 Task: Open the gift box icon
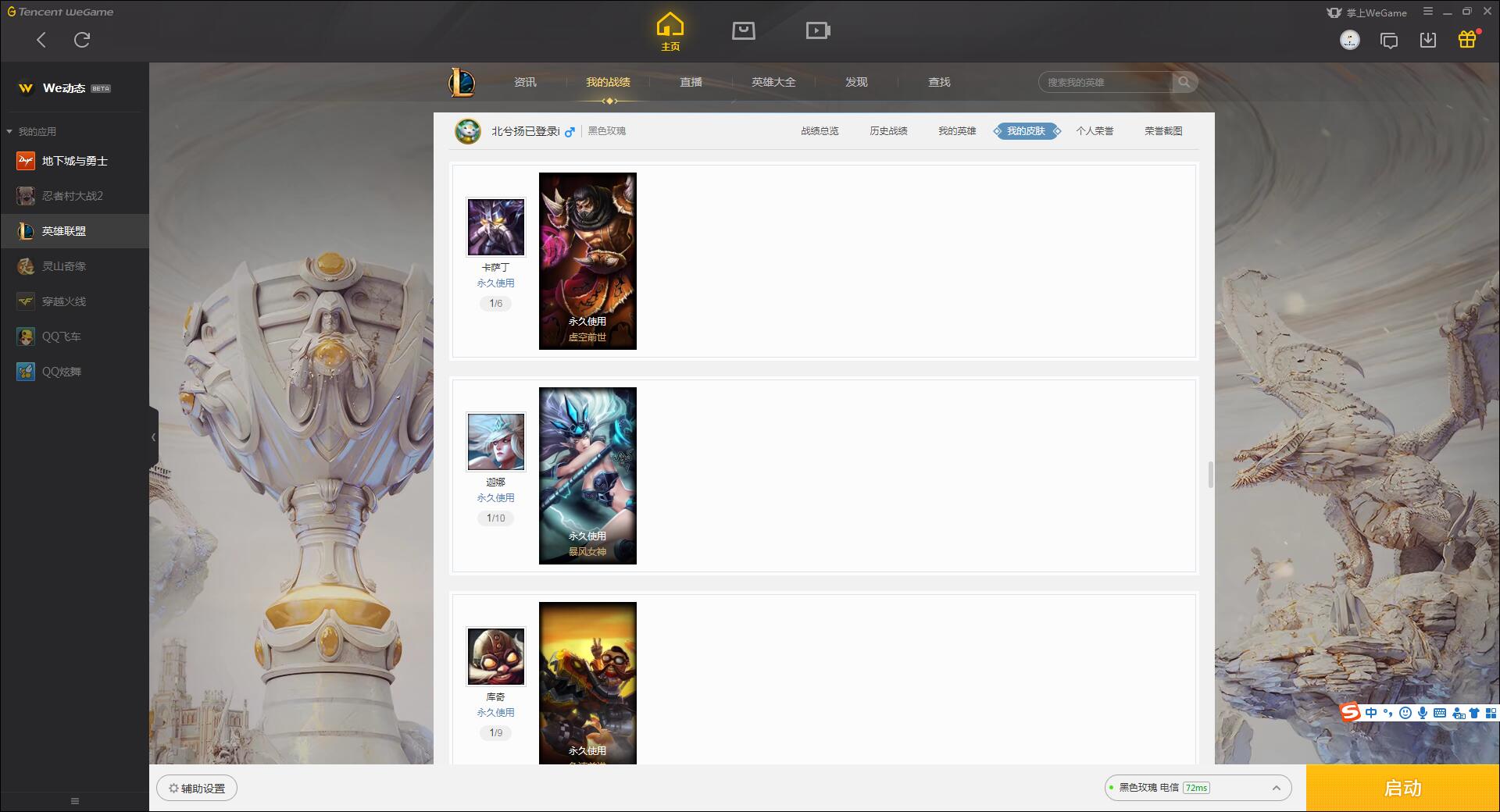click(x=1467, y=39)
